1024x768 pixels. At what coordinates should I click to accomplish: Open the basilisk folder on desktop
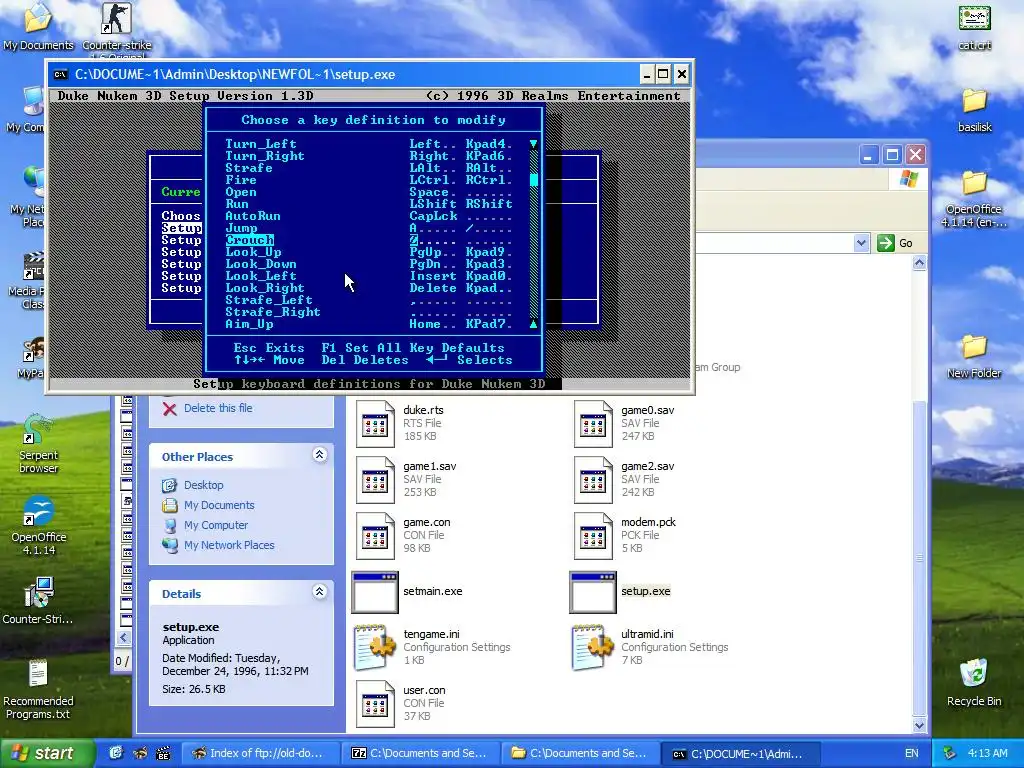click(974, 110)
